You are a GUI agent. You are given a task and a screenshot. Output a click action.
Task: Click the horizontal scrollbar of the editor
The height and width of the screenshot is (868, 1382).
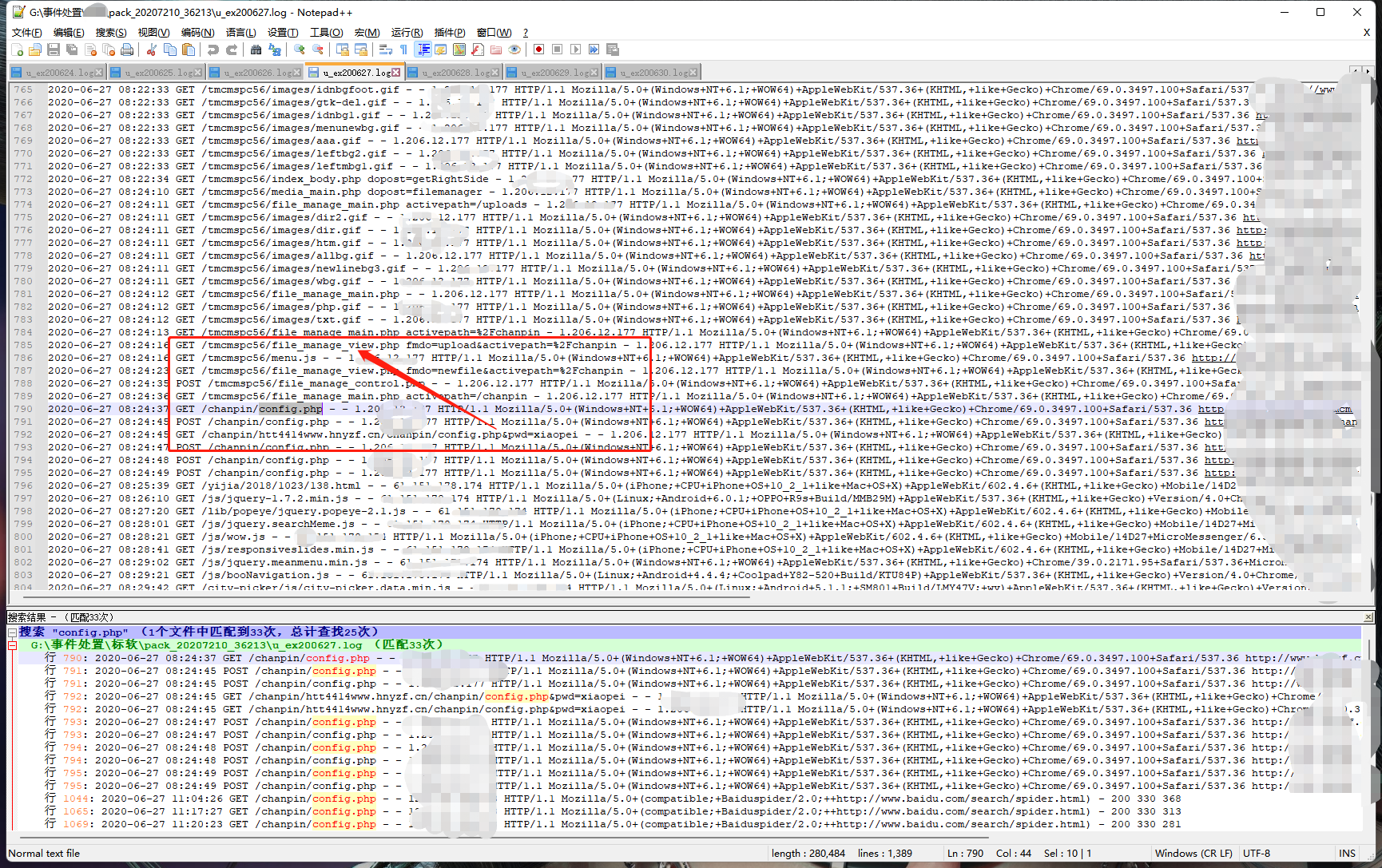pos(399,597)
